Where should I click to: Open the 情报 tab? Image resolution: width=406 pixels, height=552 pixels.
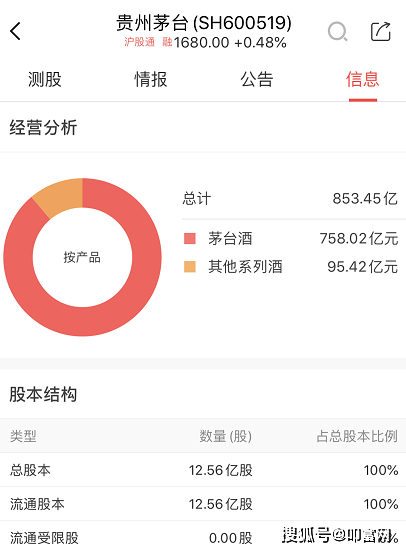[151, 79]
